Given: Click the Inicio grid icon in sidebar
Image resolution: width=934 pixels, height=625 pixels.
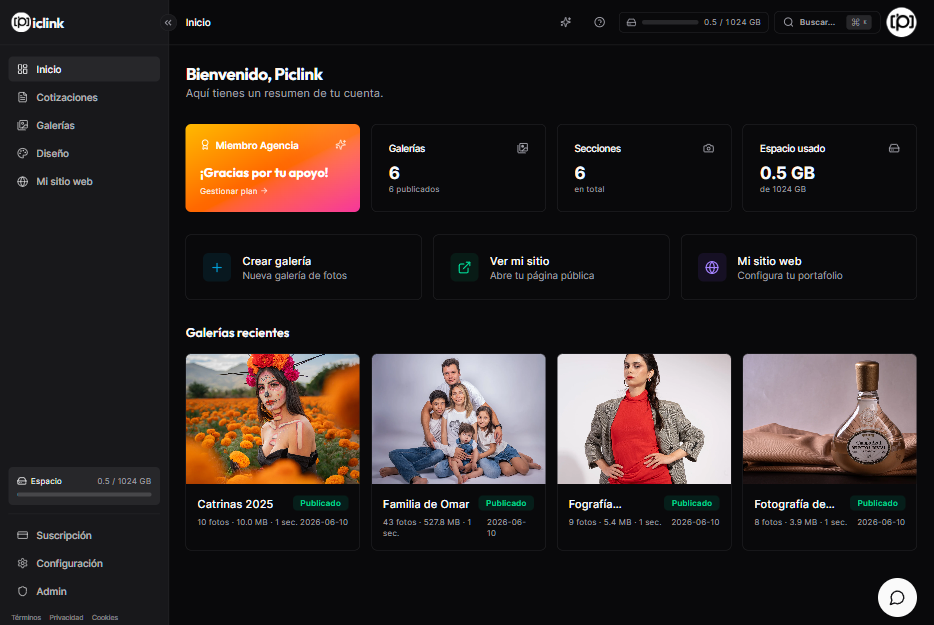Looking at the screenshot, I should [x=23, y=69].
